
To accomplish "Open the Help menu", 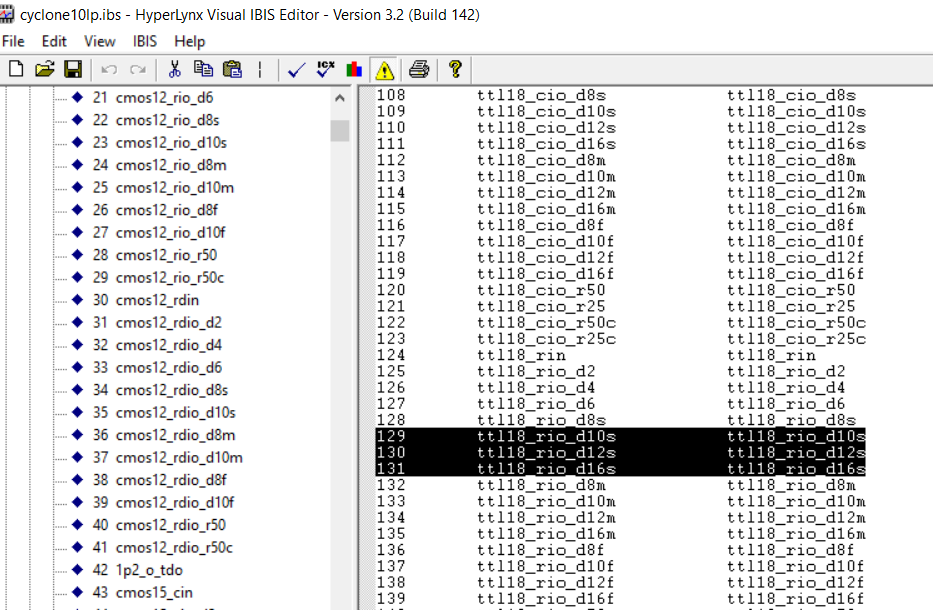I will click(x=189, y=41).
